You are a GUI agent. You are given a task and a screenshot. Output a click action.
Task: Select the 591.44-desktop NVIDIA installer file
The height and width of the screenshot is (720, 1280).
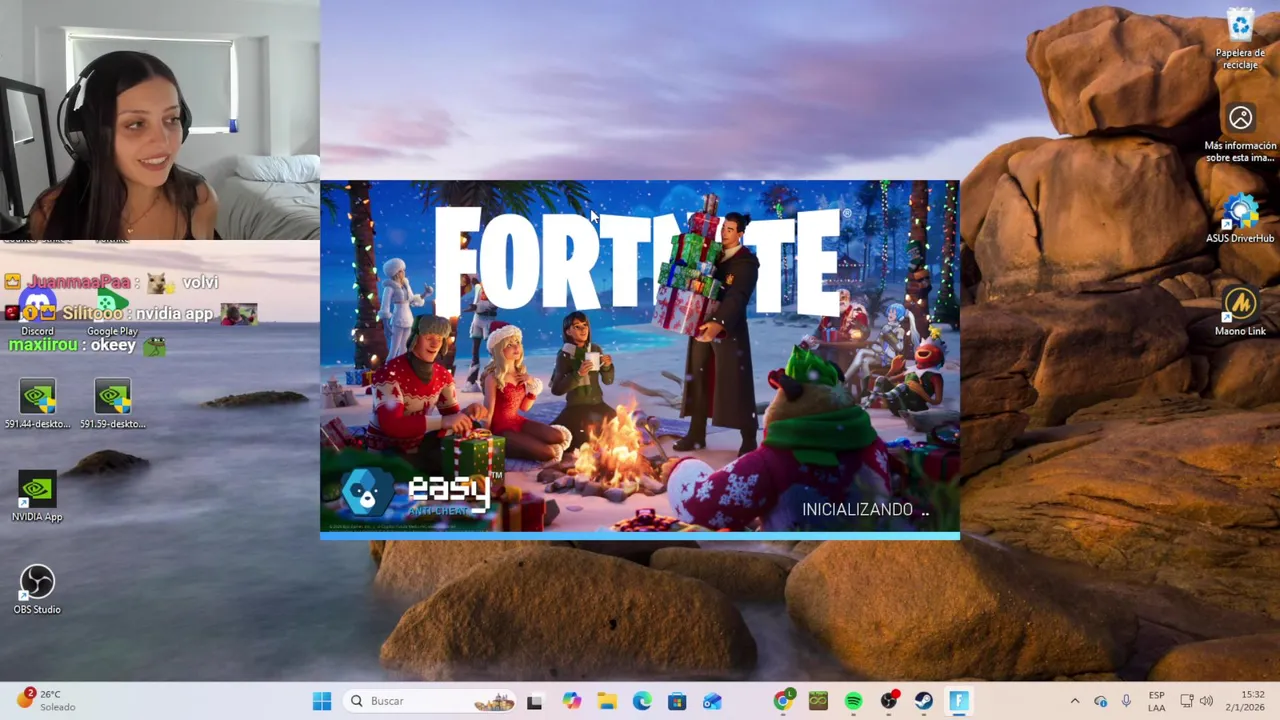tap(37, 404)
